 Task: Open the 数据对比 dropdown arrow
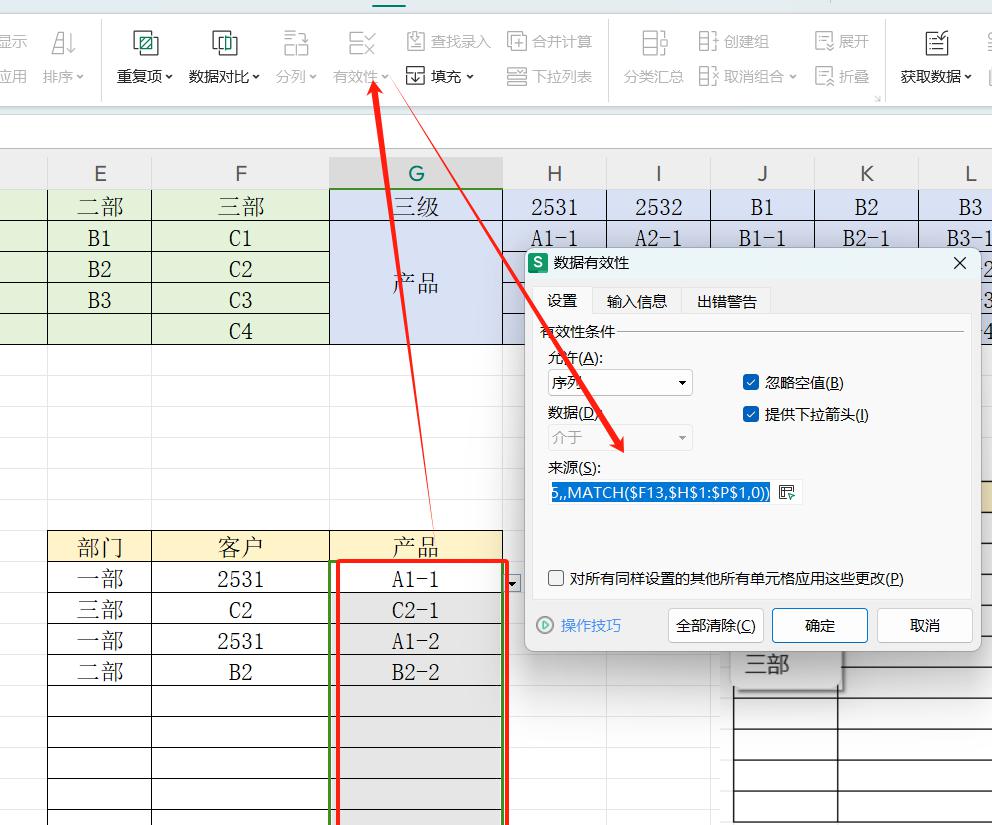pyautogui.click(x=256, y=77)
